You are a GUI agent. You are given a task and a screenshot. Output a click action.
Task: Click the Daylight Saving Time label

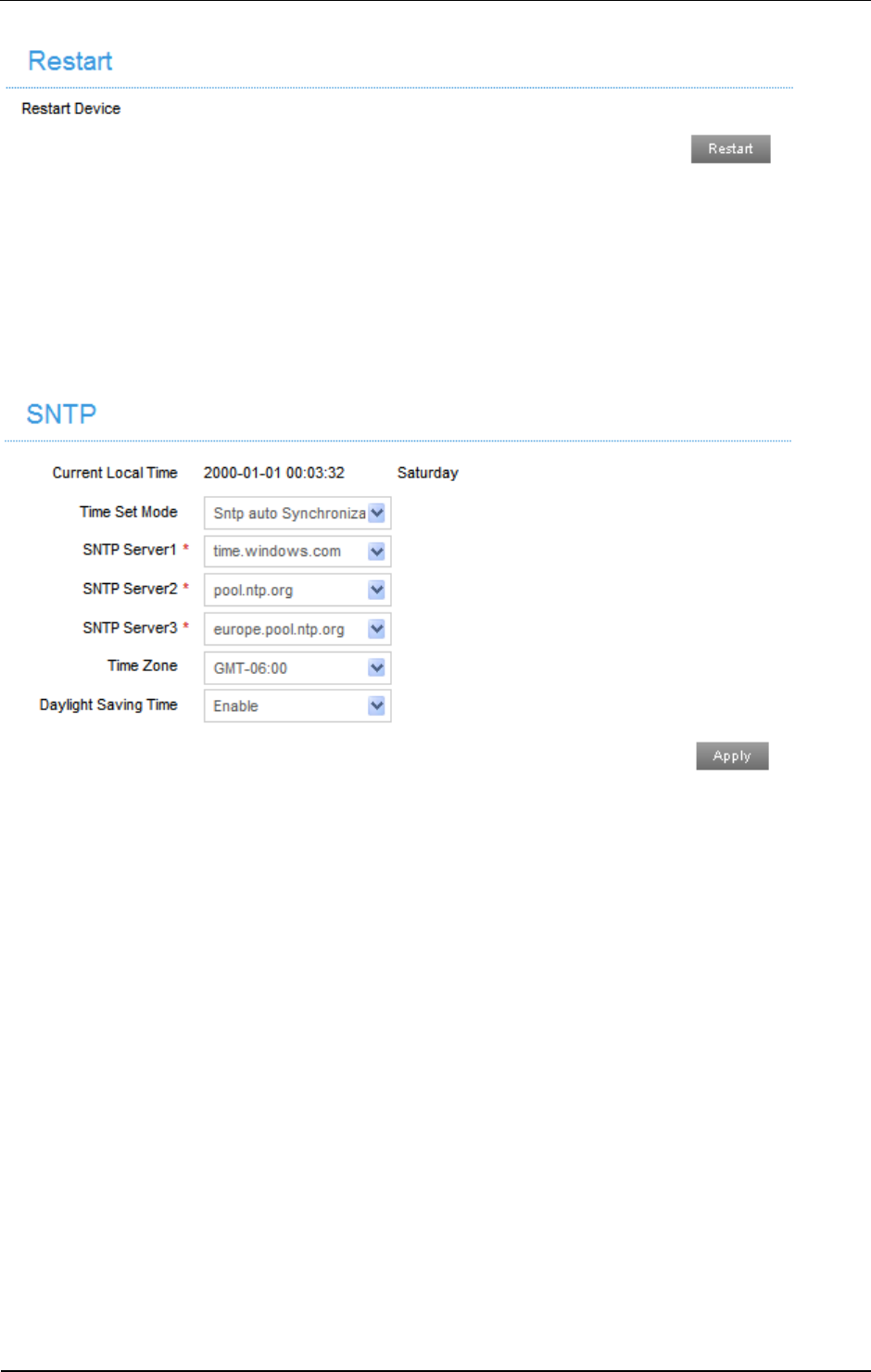click(108, 705)
